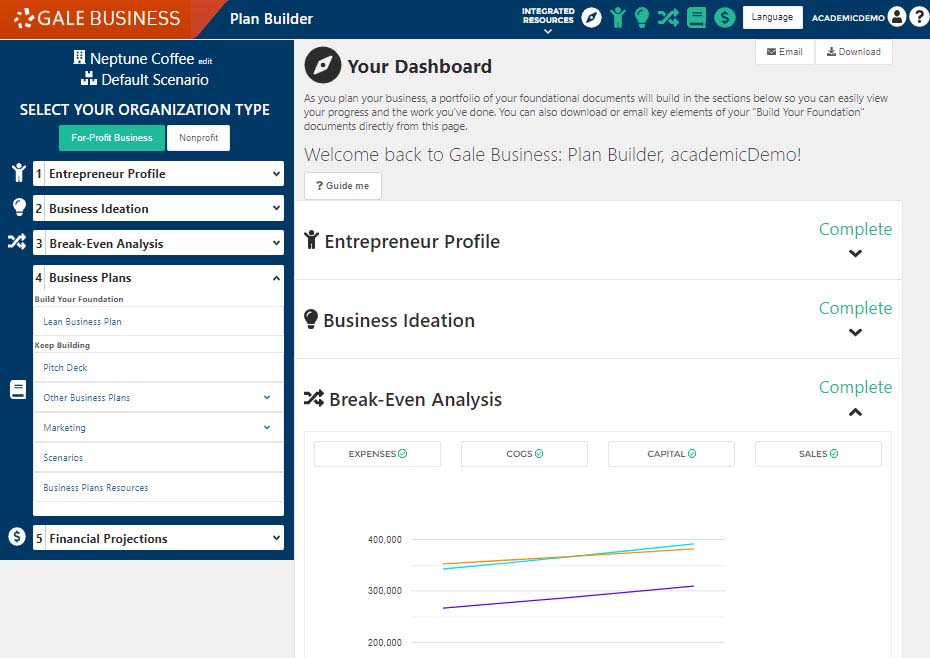930x658 pixels.
Task: Open Entrepreneur Profile person icon in header
Action: 617,18
